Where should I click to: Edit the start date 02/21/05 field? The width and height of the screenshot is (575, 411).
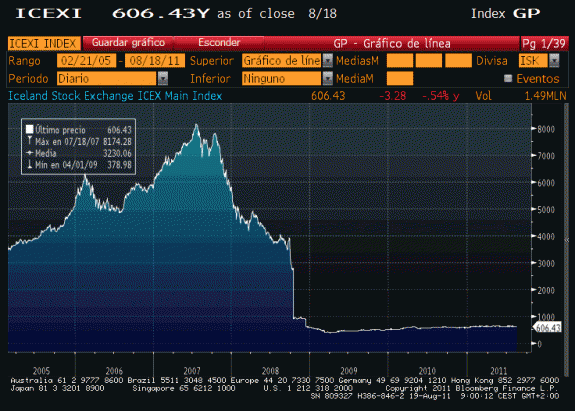[x=86, y=60]
